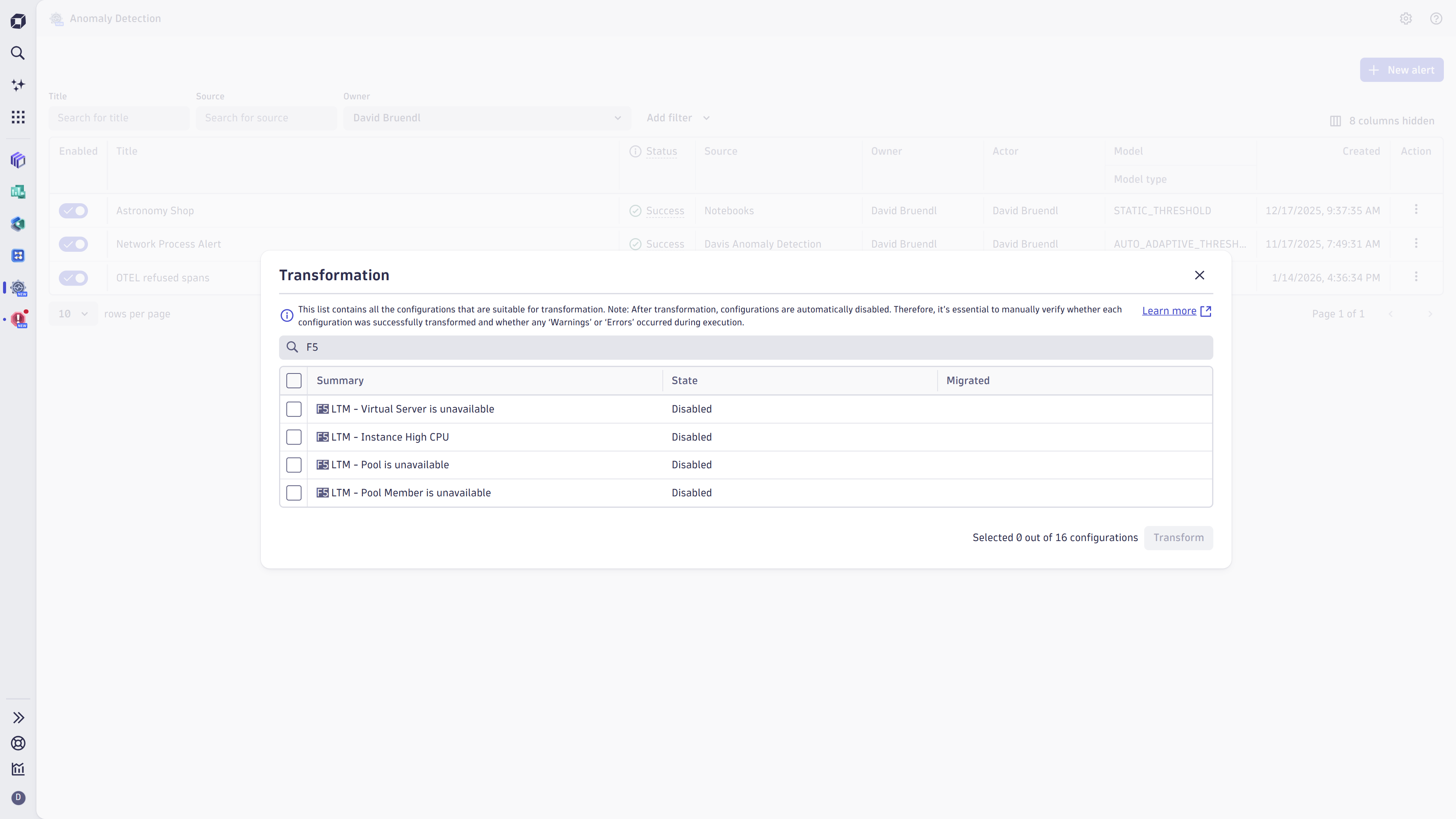The width and height of the screenshot is (1456, 819).
Task: Check the LTM - Virtual Server is unavailable row
Action: coord(294,409)
